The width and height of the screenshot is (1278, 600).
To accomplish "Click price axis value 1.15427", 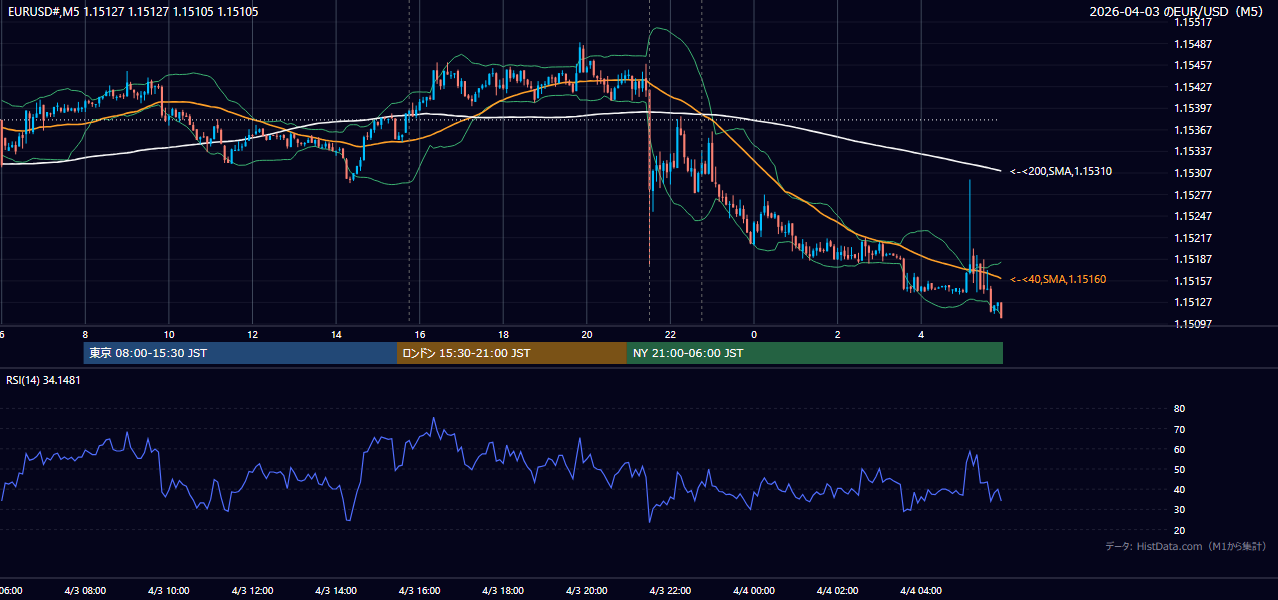I will point(1192,87).
